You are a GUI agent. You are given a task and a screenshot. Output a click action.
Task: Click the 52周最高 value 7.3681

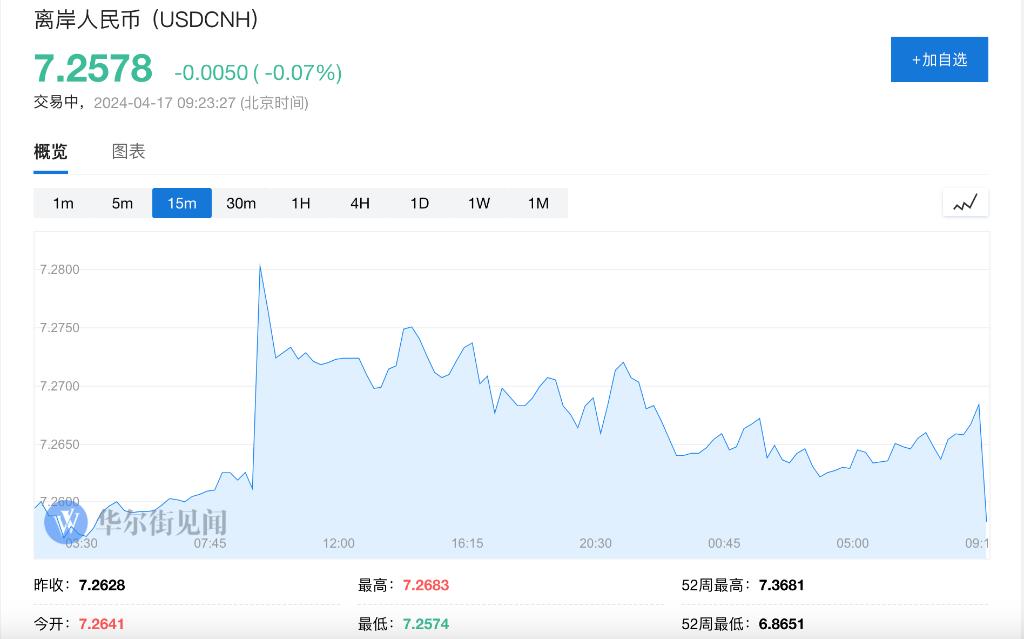(x=781, y=585)
